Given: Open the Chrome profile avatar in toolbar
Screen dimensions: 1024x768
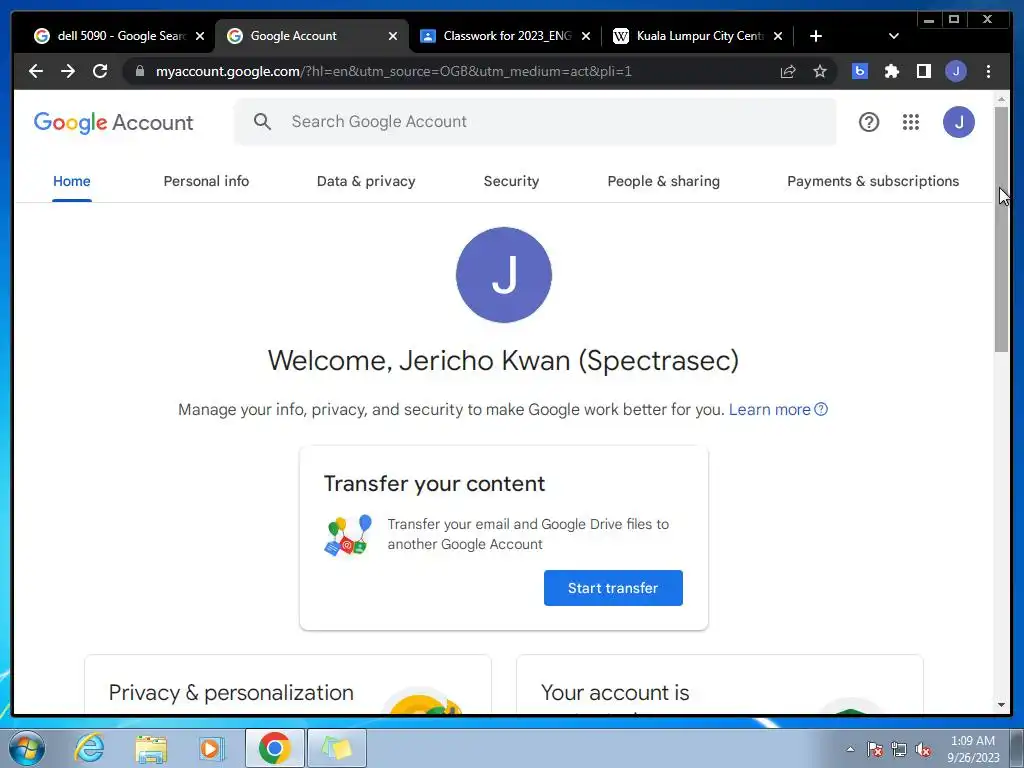Looking at the screenshot, I should (x=956, y=71).
